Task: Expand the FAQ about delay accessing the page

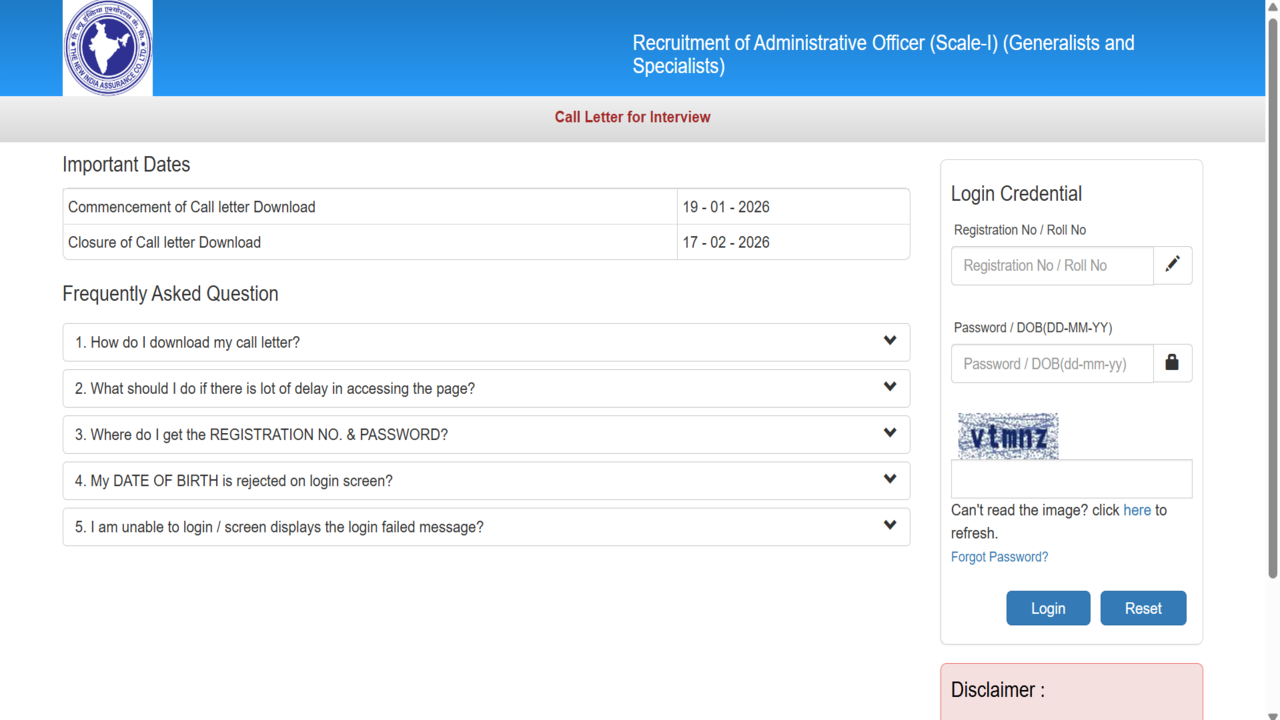Action: click(486, 388)
